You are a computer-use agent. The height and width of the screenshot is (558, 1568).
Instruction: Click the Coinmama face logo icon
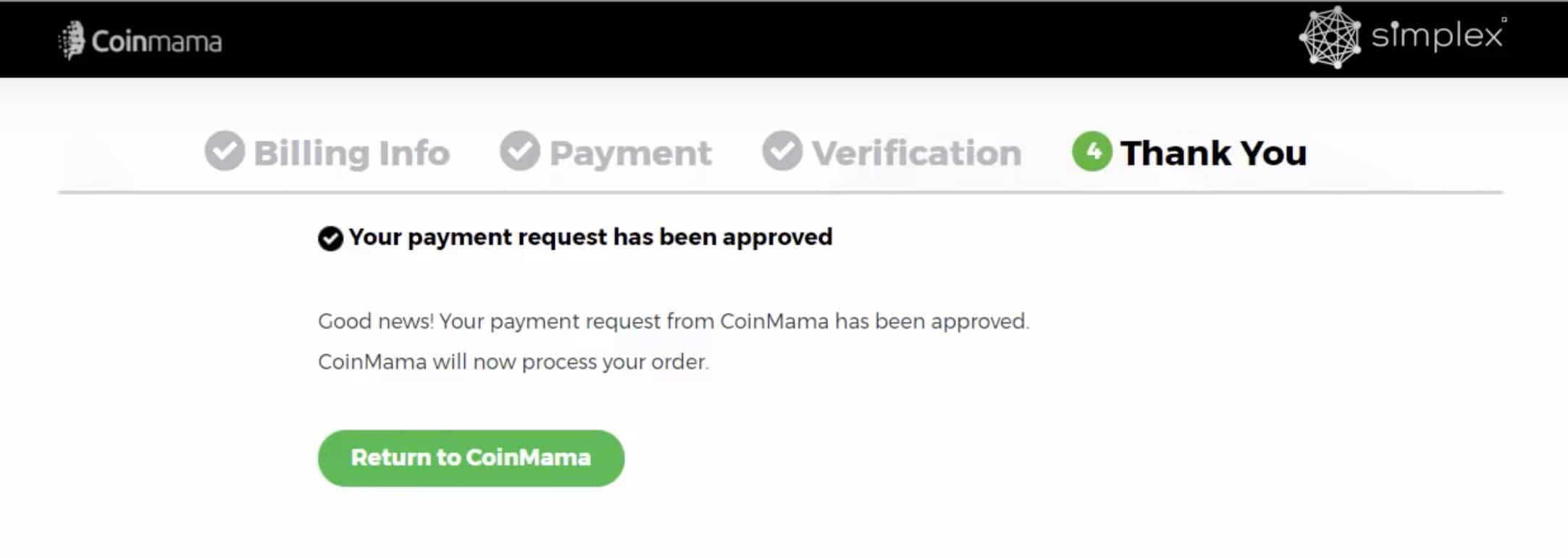(x=71, y=40)
